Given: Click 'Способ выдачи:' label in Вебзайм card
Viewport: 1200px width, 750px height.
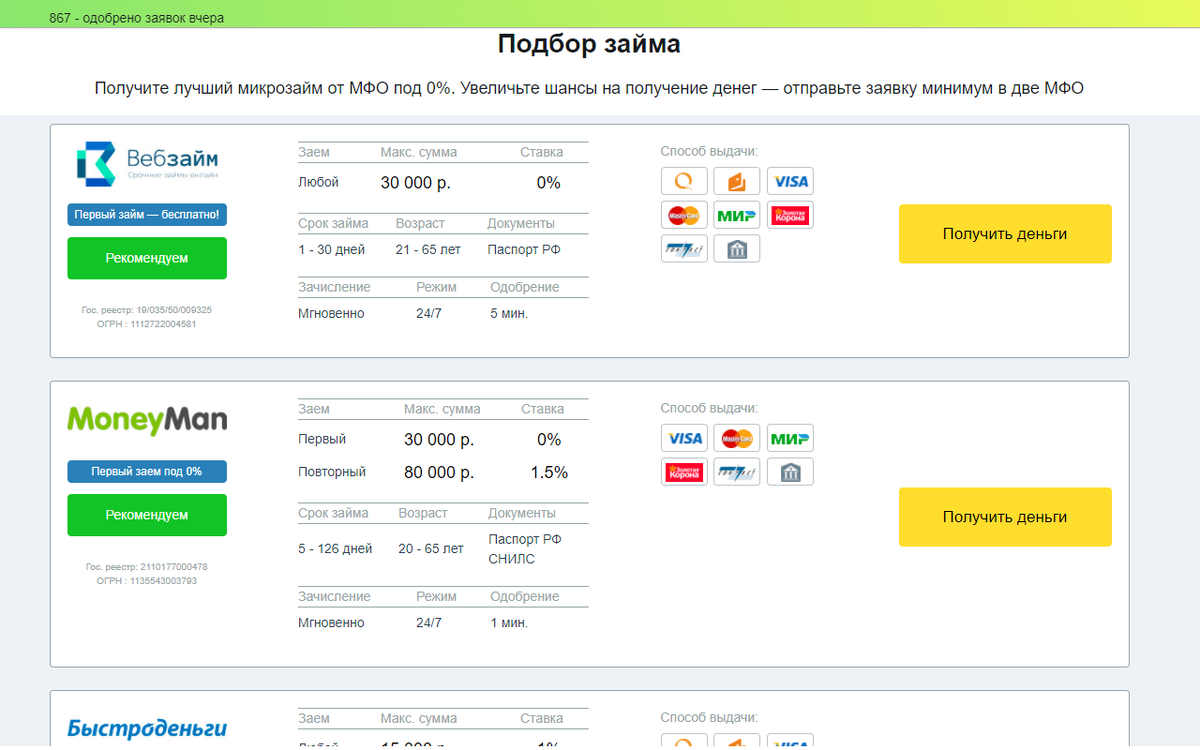Looking at the screenshot, I should click(709, 152).
